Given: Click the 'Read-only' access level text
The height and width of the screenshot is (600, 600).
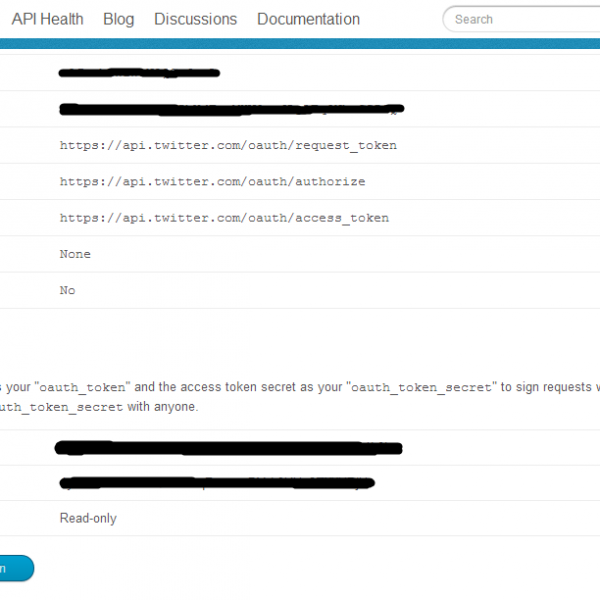Looking at the screenshot, I should point(88,518).
